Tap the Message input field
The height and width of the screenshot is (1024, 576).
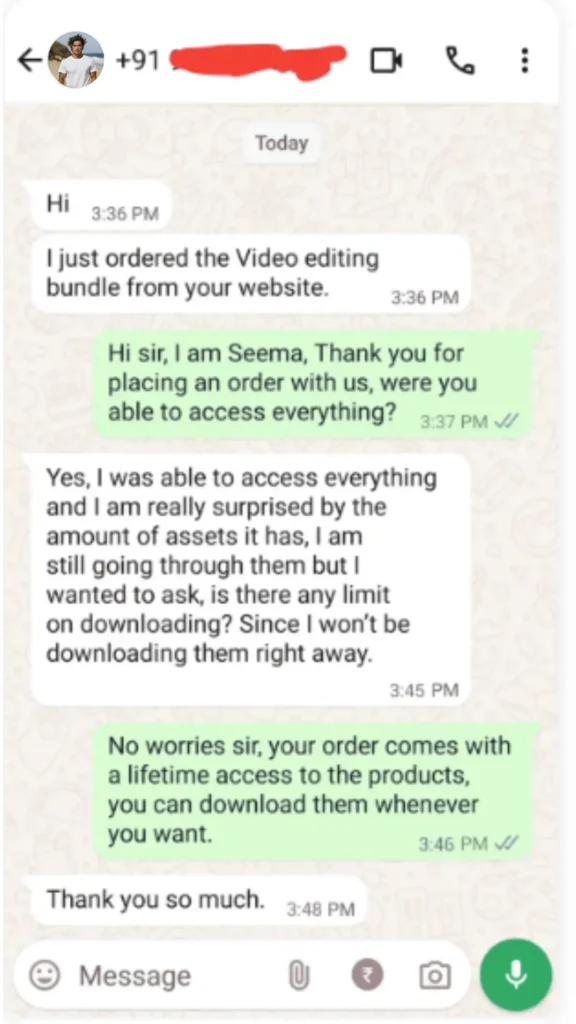point(176,976)
